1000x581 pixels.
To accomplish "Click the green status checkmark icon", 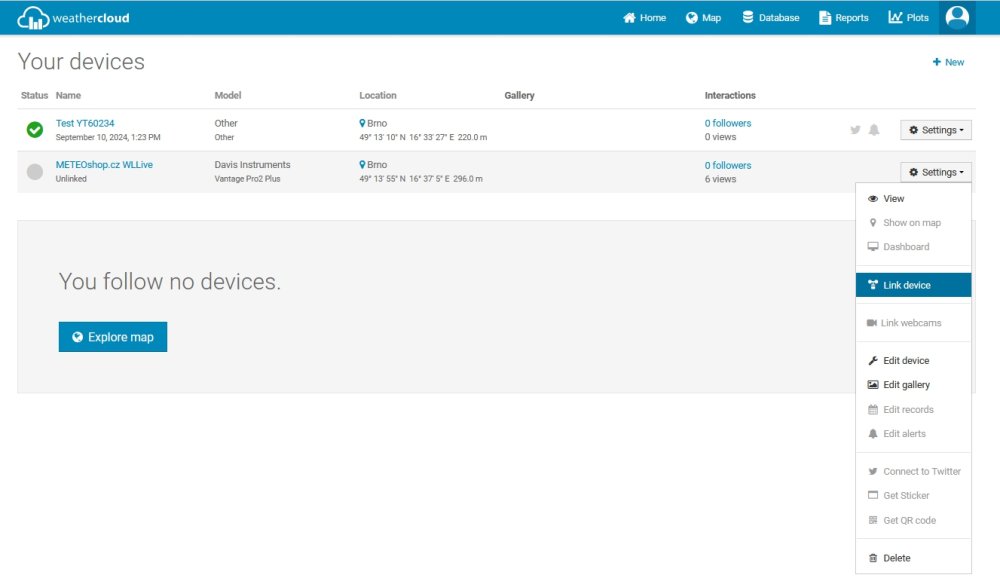I will click(35, 130).
